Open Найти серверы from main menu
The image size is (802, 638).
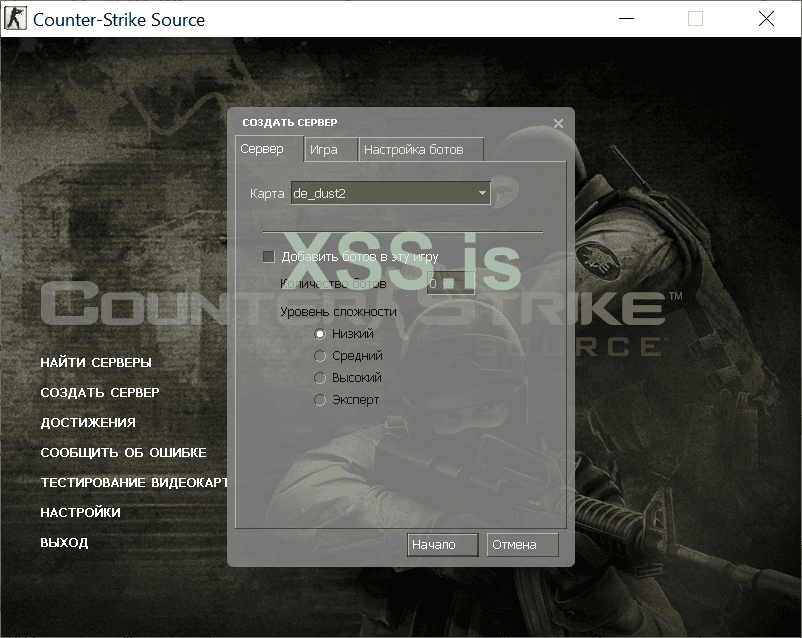point(96,363)
